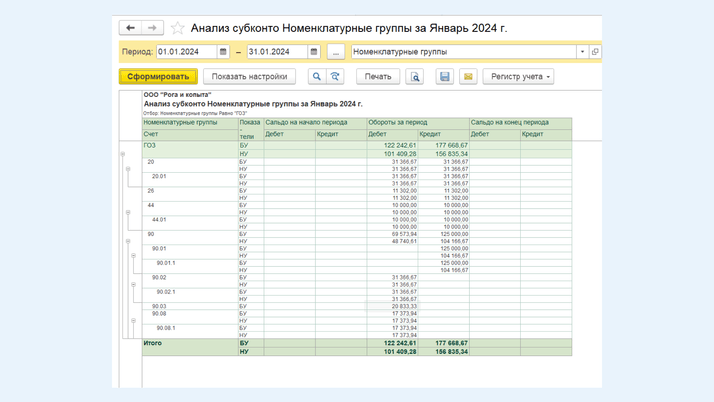Open calendar picker for end date 31.01.2024

tap(314, 52)
